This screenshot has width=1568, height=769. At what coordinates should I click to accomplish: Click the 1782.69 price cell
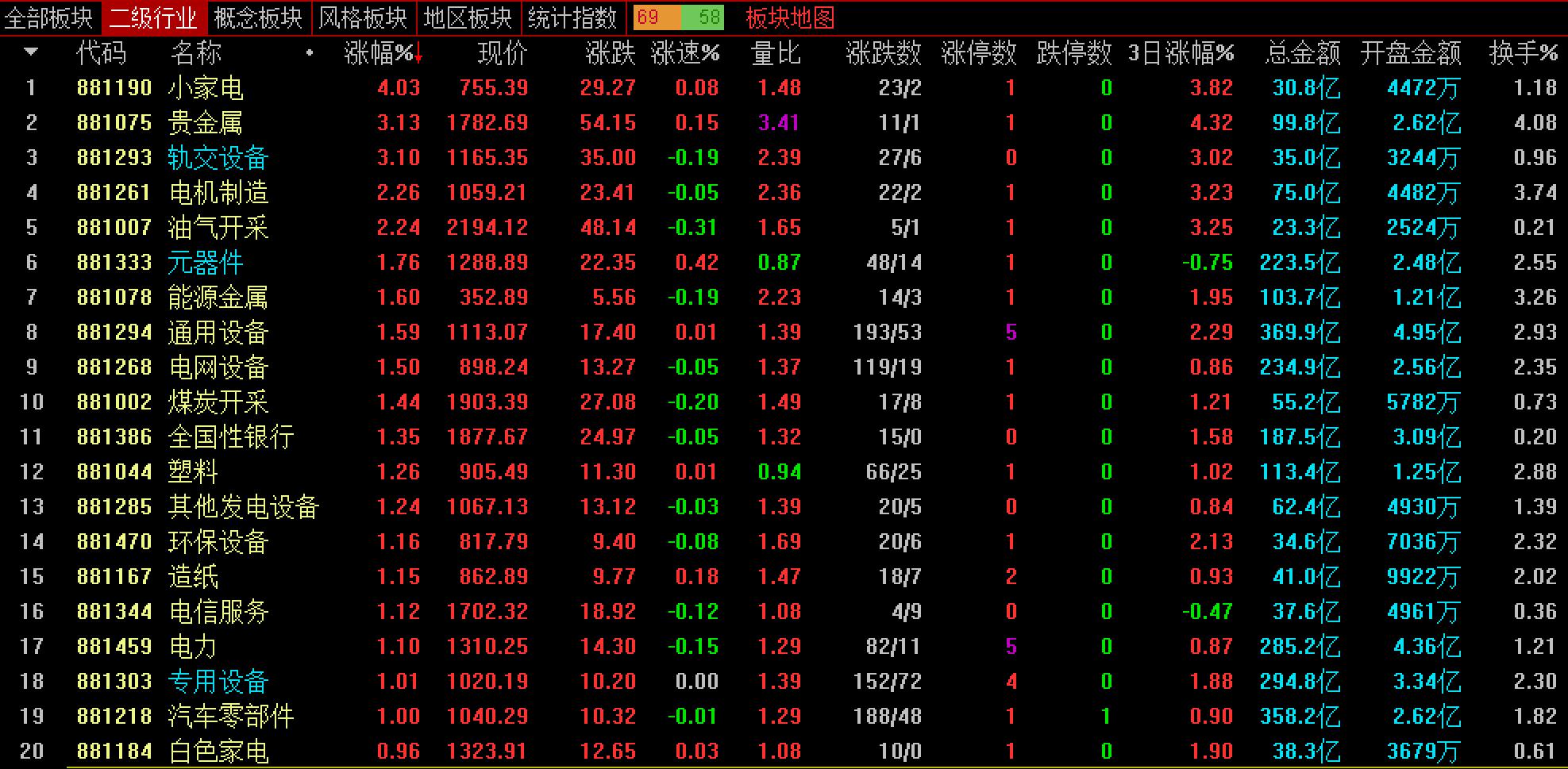pyautogui.click(x=487, y=122)
